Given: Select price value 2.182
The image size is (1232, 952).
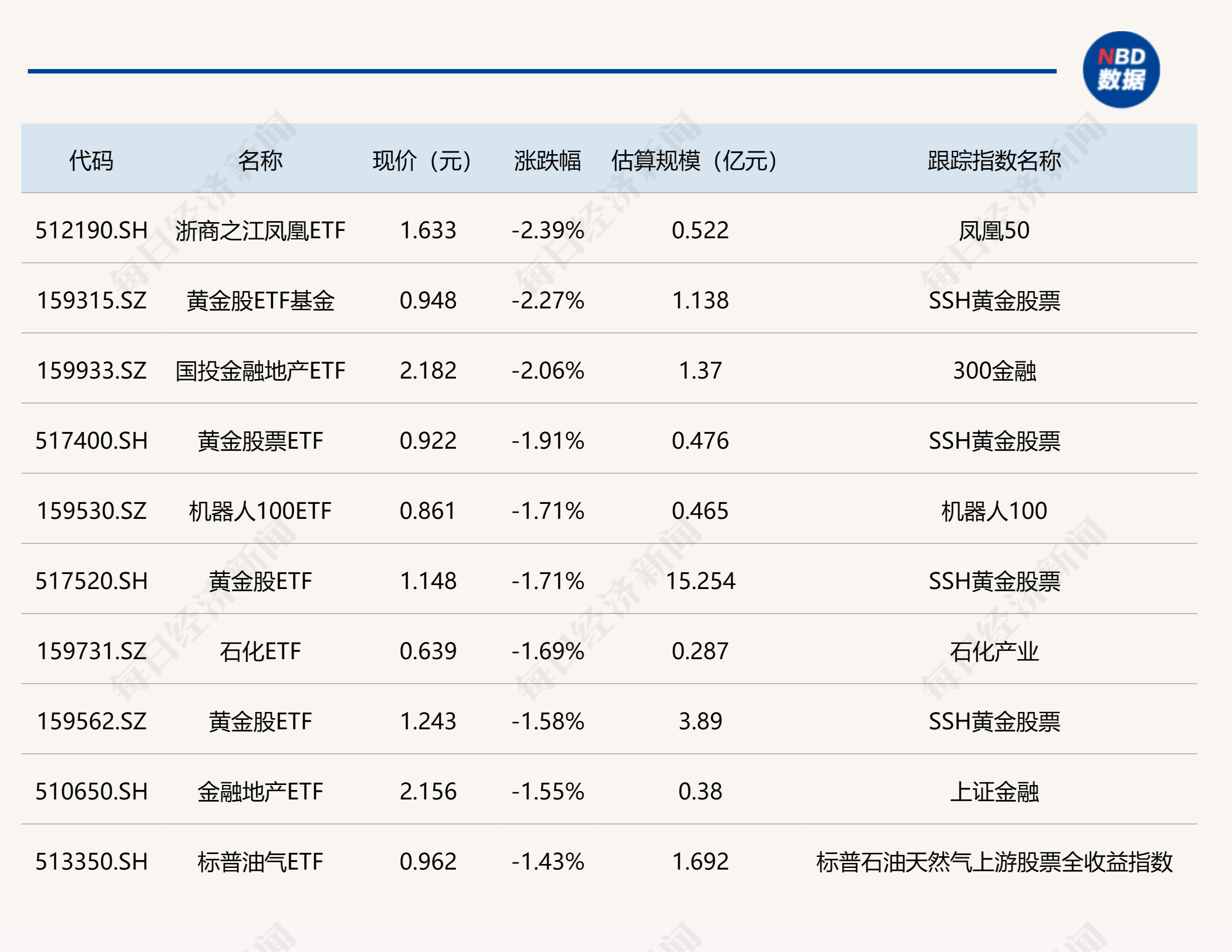Looking at the screenshot, I should 428,371.
